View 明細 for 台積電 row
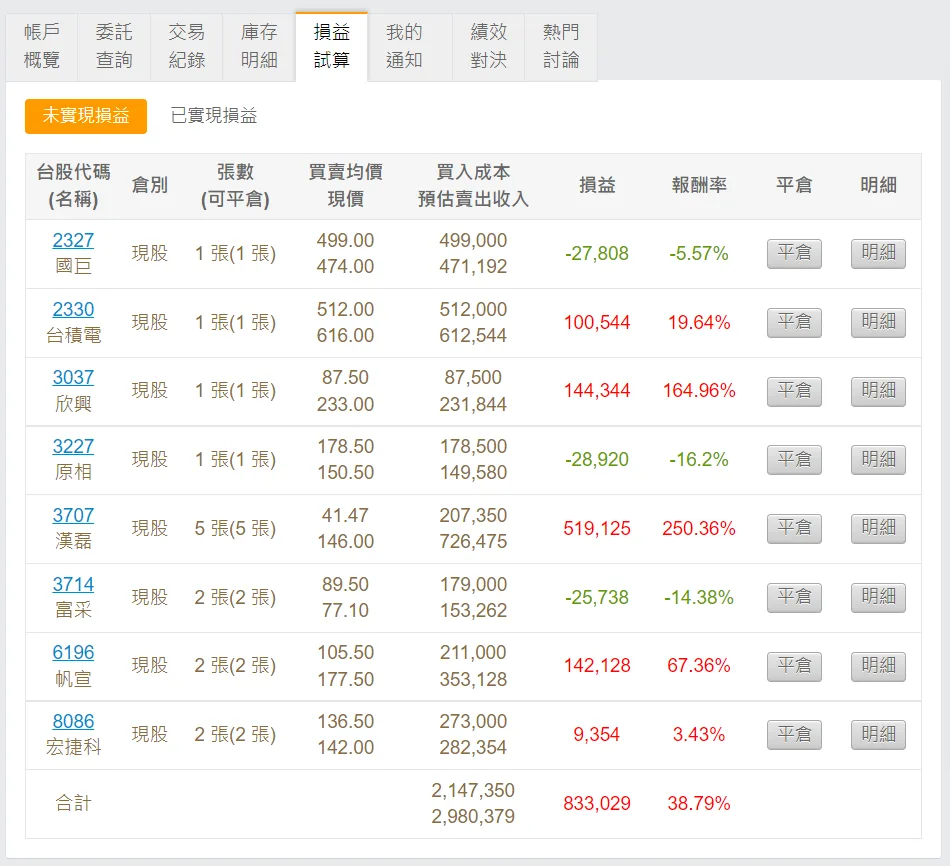The image size is (950, 866). (x=879, y=322)
